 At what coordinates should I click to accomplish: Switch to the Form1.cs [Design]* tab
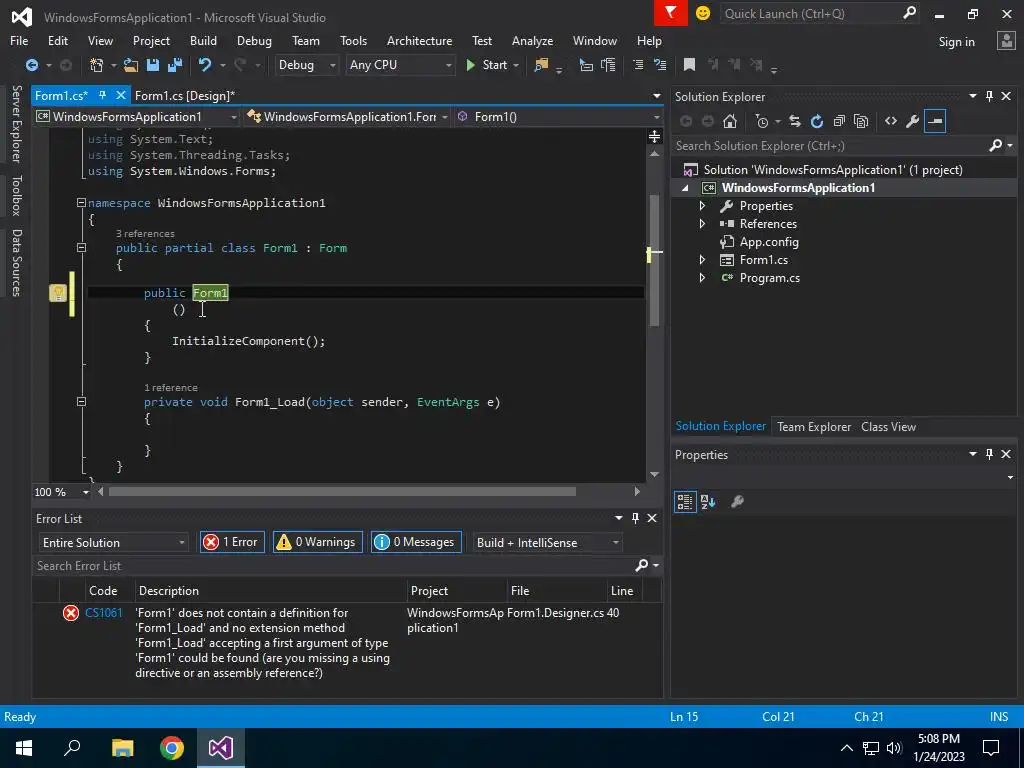185,96
